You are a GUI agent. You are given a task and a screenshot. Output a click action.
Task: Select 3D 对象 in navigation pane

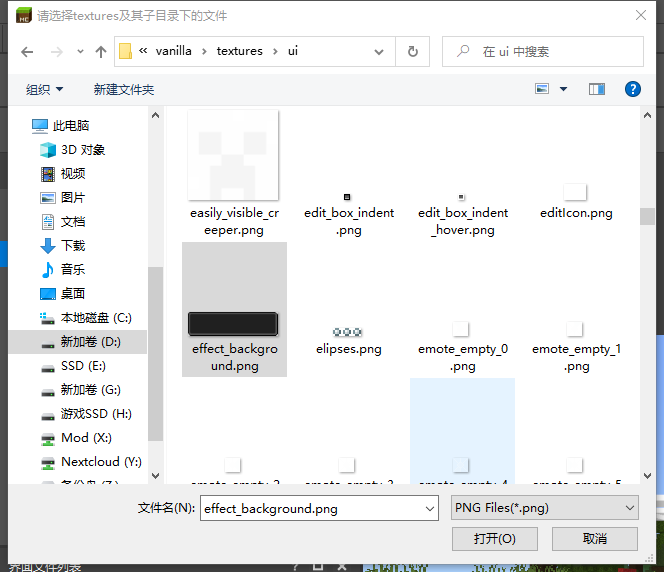(82, 150)
